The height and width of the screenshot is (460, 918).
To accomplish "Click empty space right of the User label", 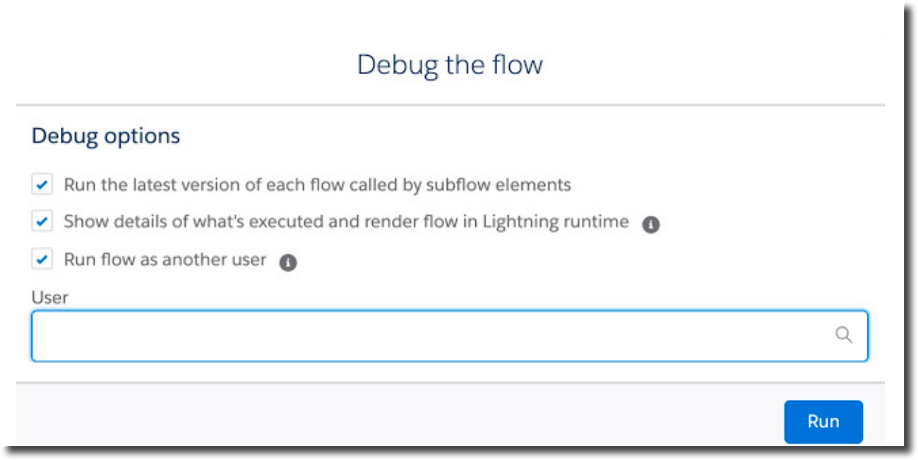I will [468, 297].
